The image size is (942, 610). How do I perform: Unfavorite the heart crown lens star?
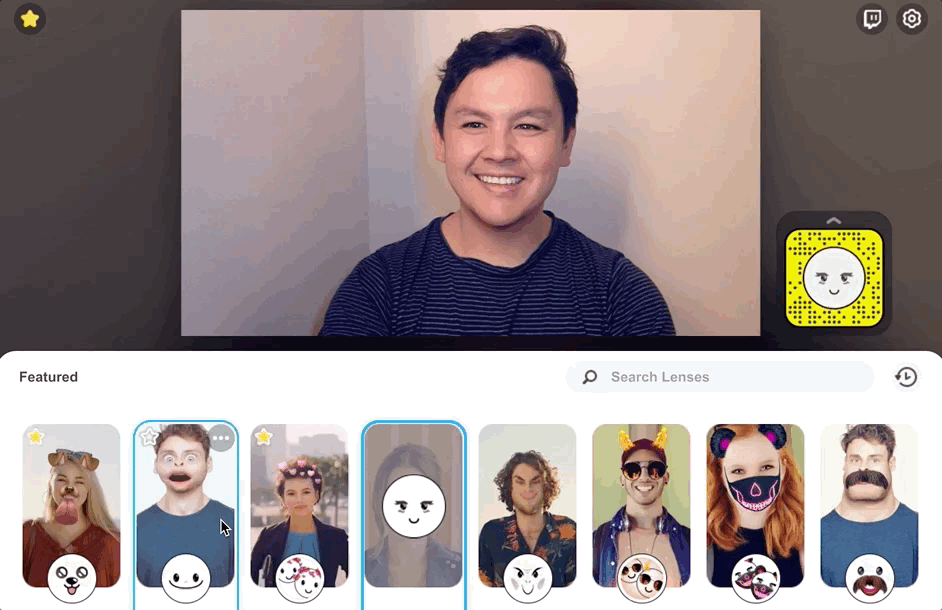(263, 437)
